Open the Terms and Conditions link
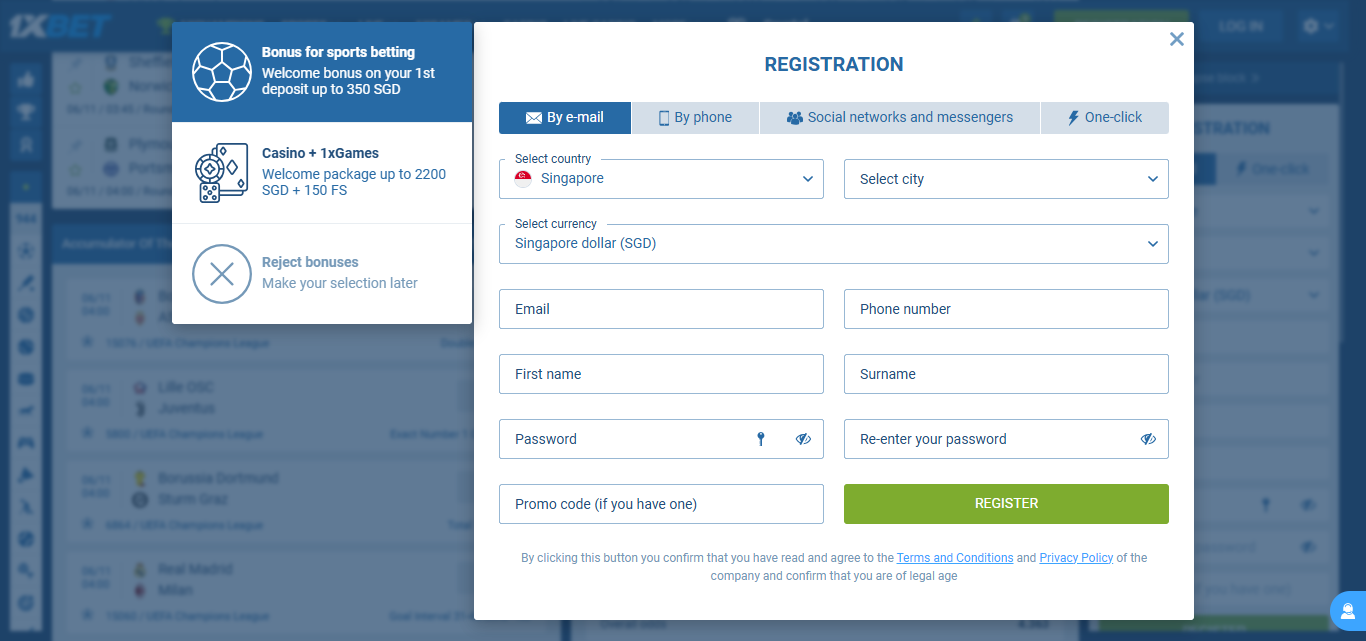 955,558
